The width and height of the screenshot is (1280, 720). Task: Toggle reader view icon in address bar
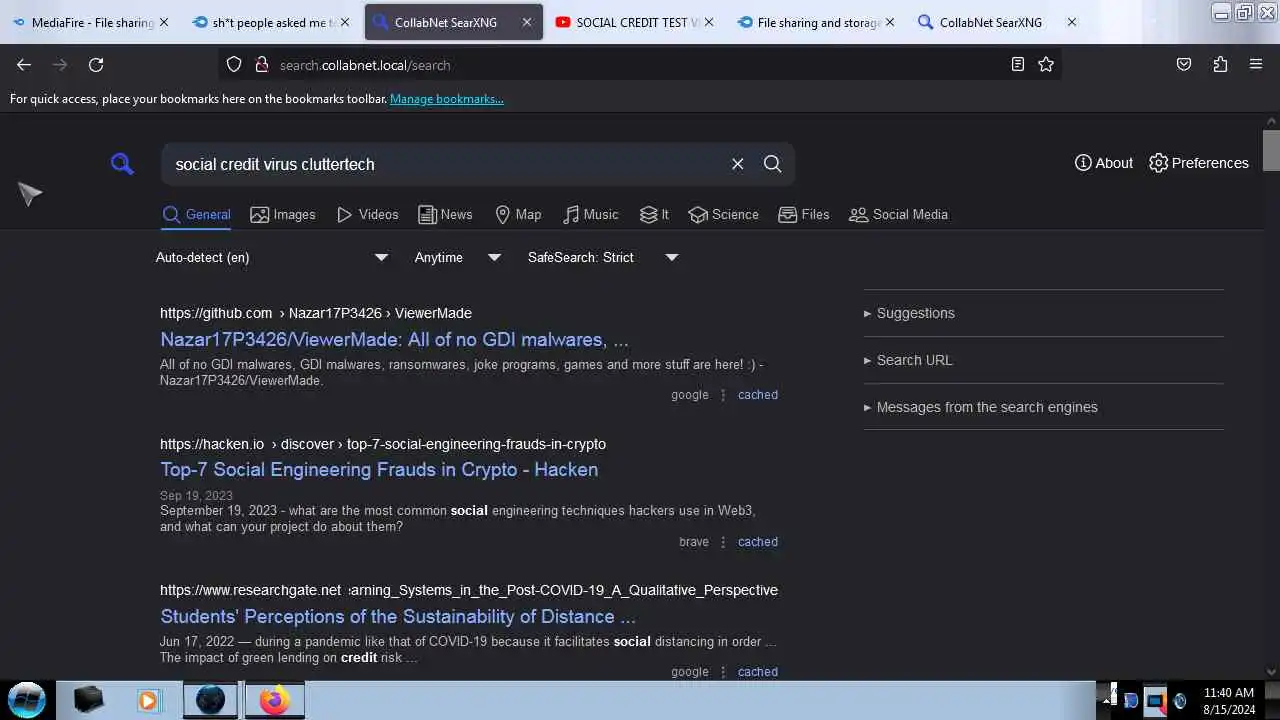pyautogui.click(x=1018, y=65)
